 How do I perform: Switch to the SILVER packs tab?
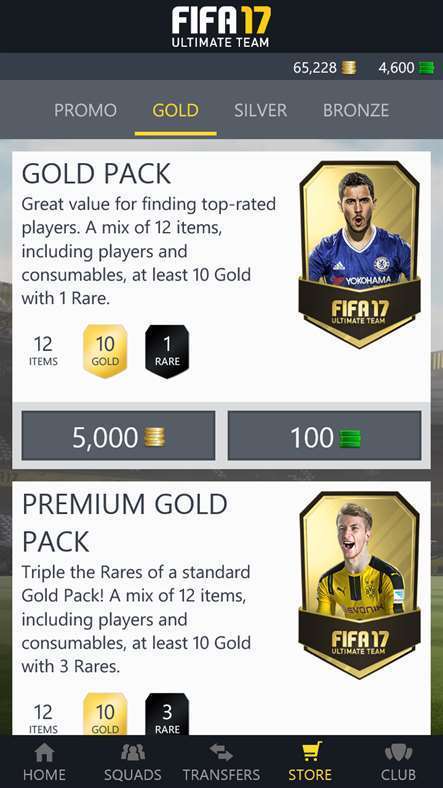pyautogui.click(x=260, y=110)
